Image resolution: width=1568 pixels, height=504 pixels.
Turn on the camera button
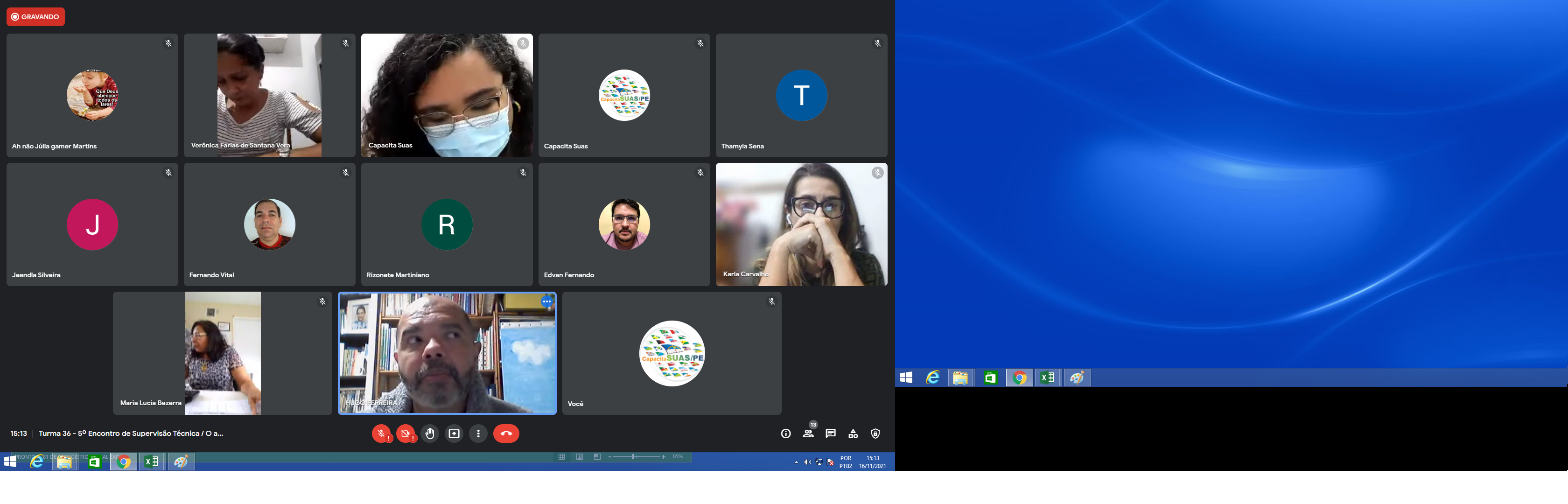pyautogui.click(x=406, y=434)
